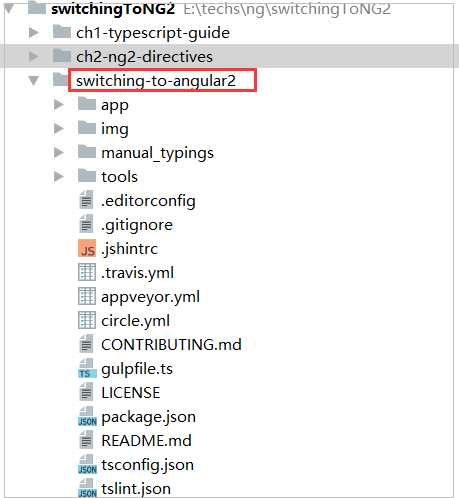
Task: Expand the manual_typings folder arrow
Action: tap(59, 152)
